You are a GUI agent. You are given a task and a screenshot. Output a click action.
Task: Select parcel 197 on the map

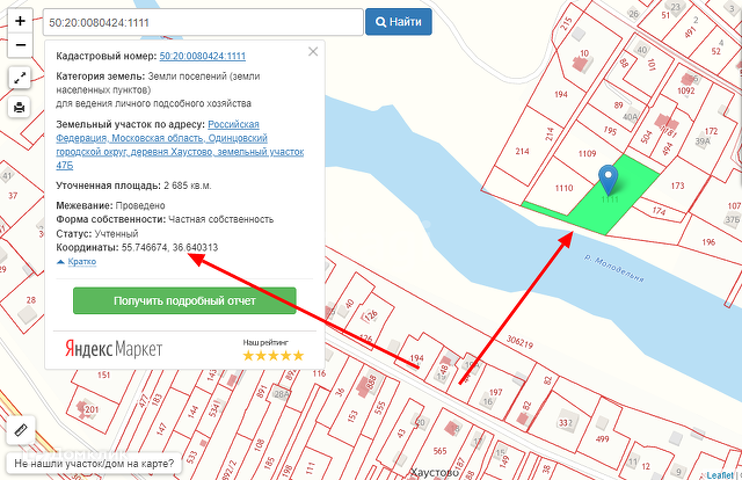495,392
